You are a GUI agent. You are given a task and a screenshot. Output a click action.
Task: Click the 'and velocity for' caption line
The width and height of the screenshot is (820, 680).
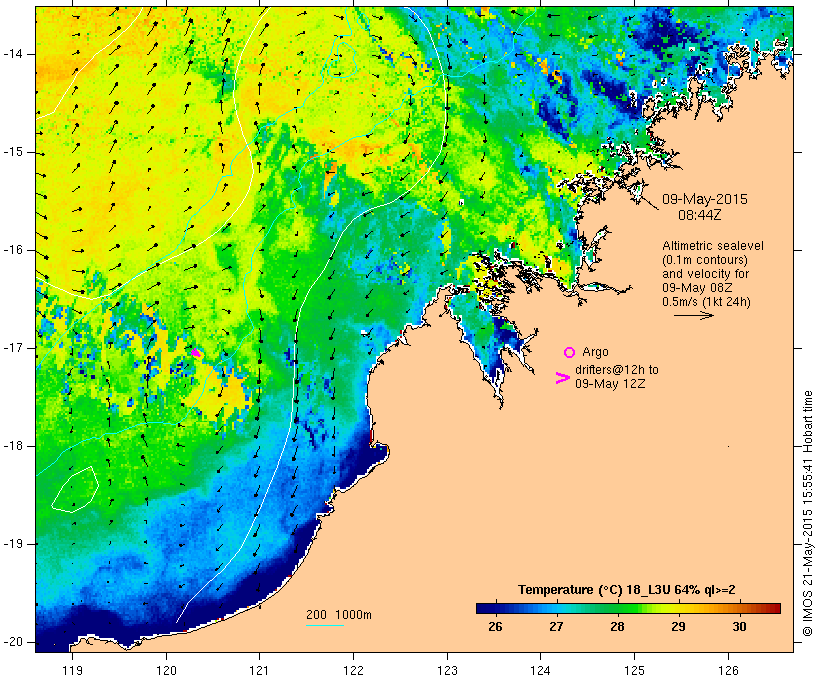tap(705, 274)
